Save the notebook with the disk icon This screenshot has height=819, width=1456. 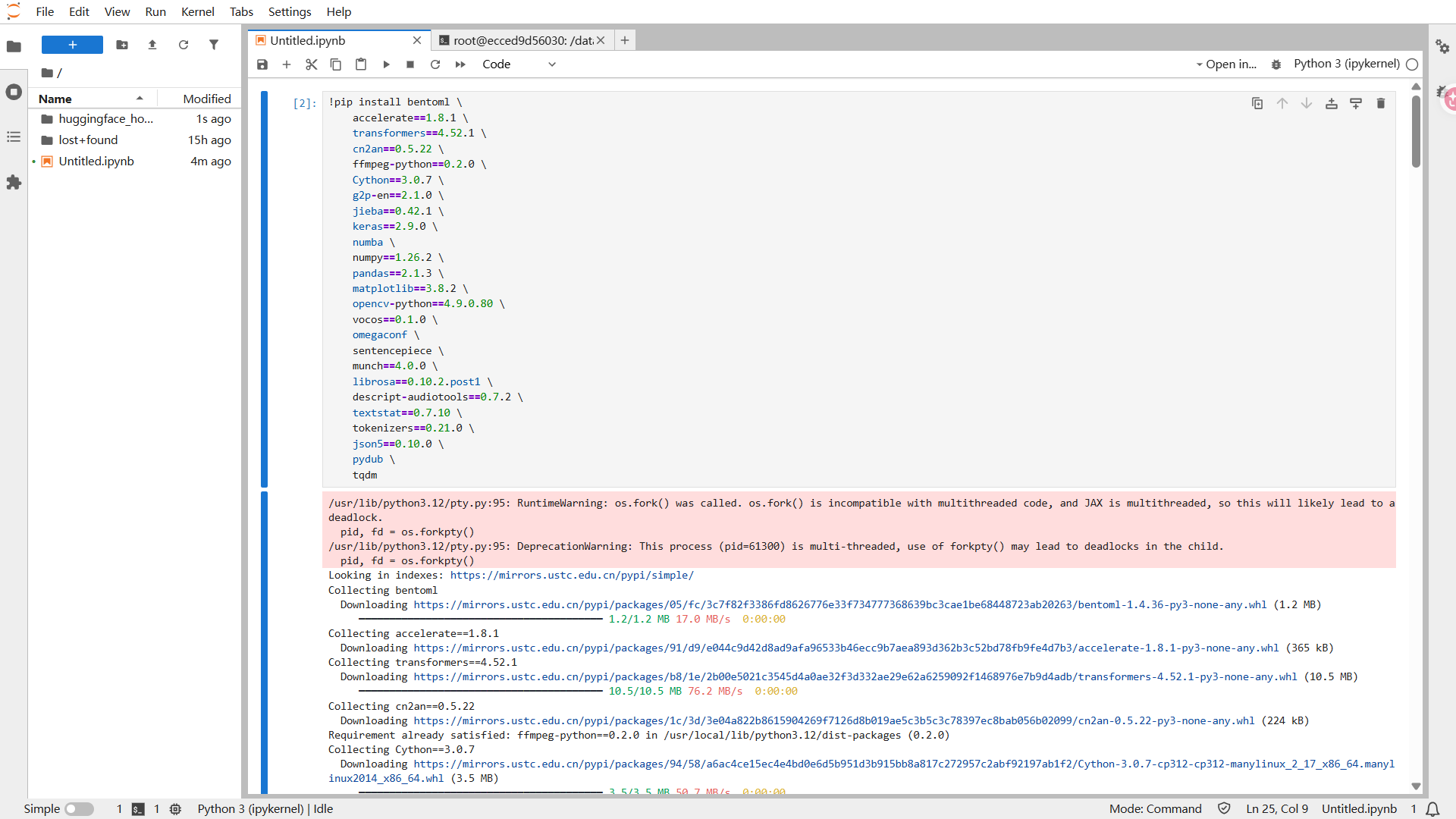262,64
